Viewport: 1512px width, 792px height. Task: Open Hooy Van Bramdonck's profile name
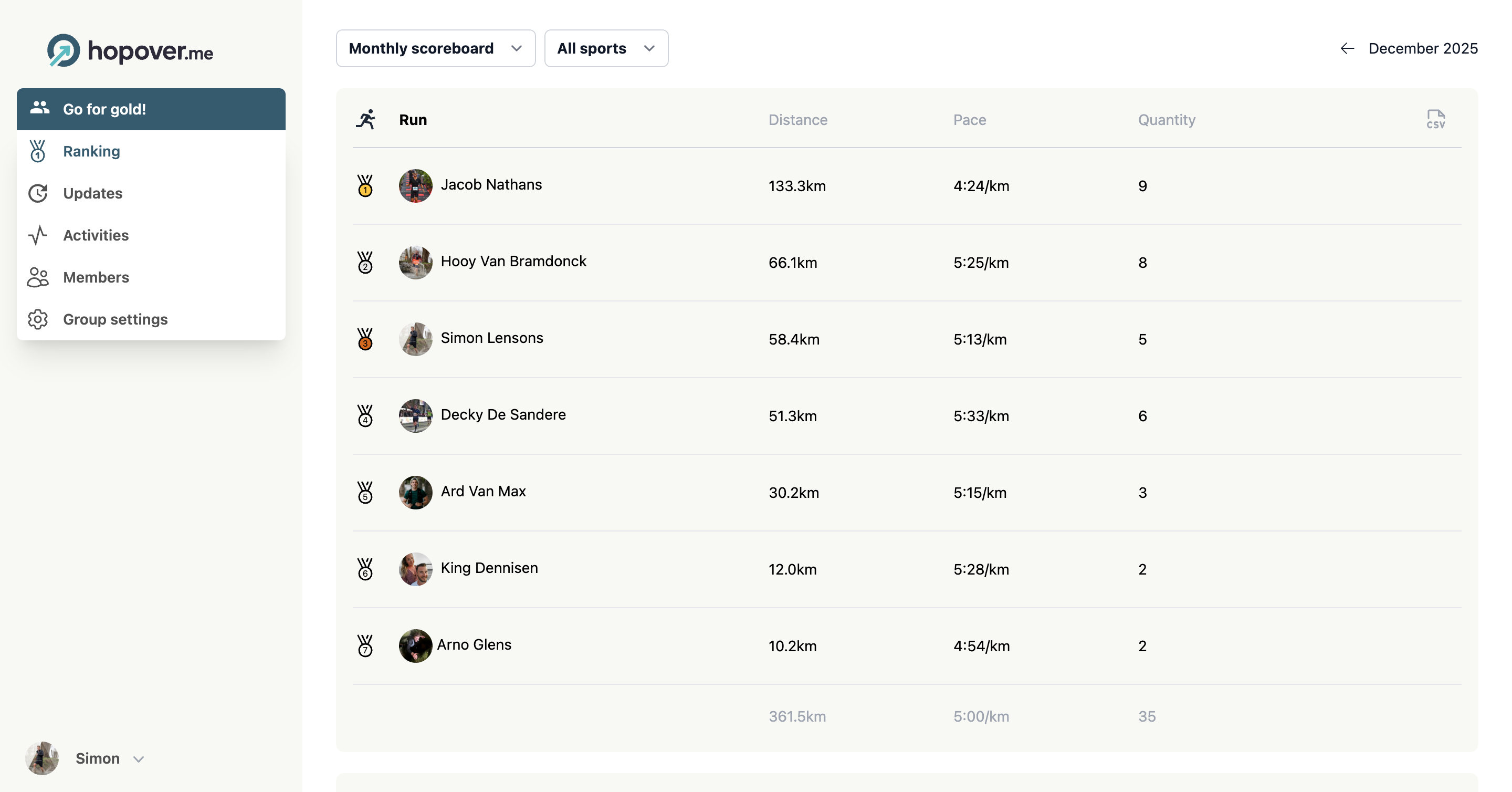[513, 261]
